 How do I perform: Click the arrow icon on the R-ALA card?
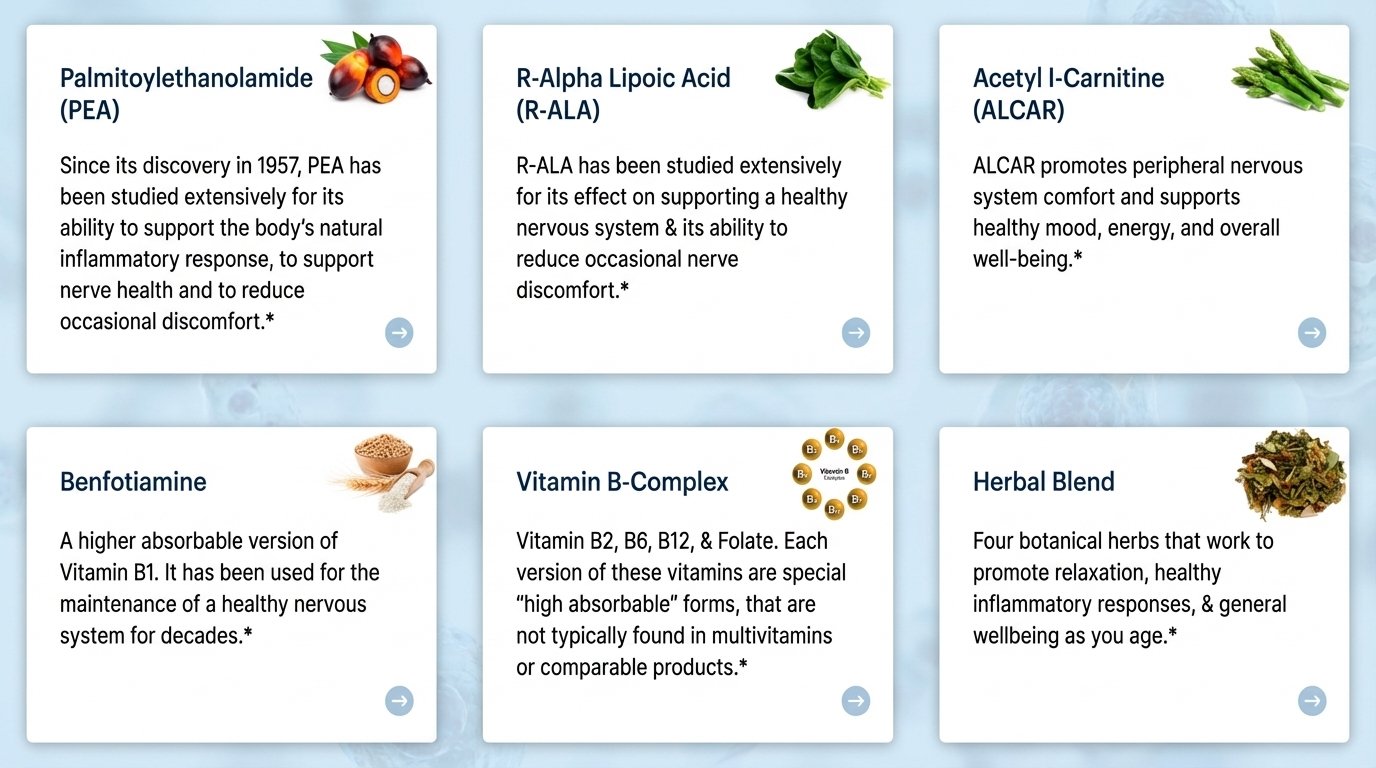click(x=856, y=332)
